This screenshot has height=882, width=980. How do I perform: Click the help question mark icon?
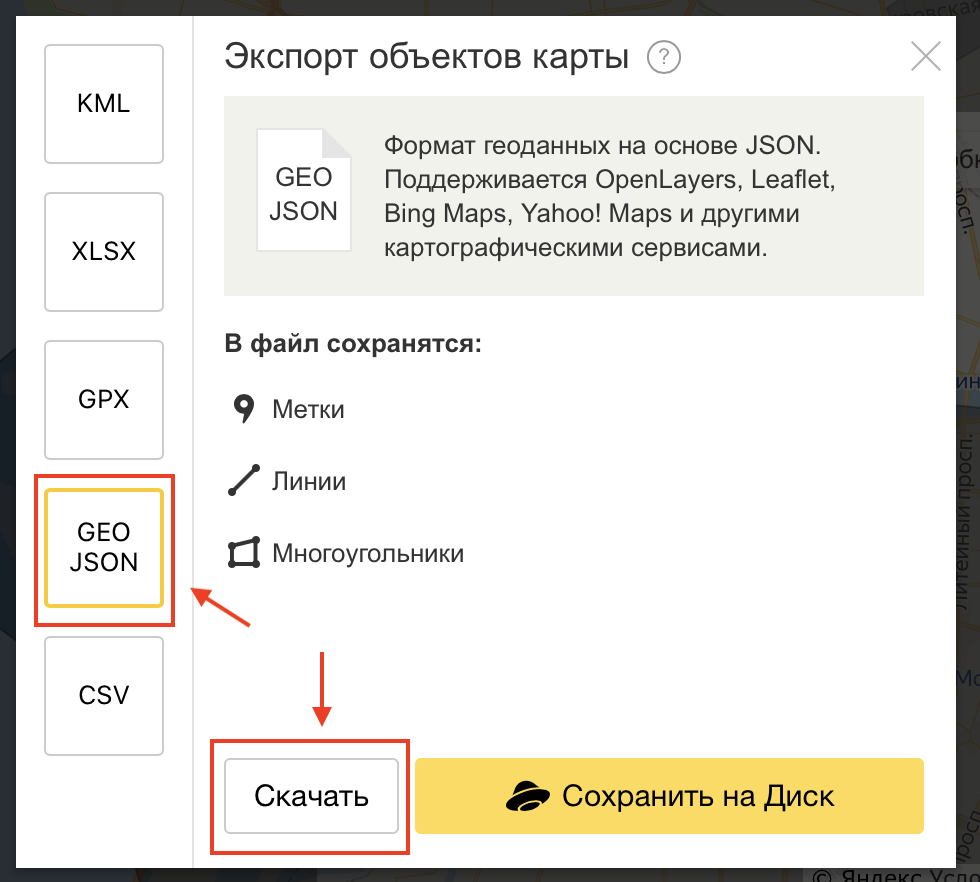pos(663,58)
